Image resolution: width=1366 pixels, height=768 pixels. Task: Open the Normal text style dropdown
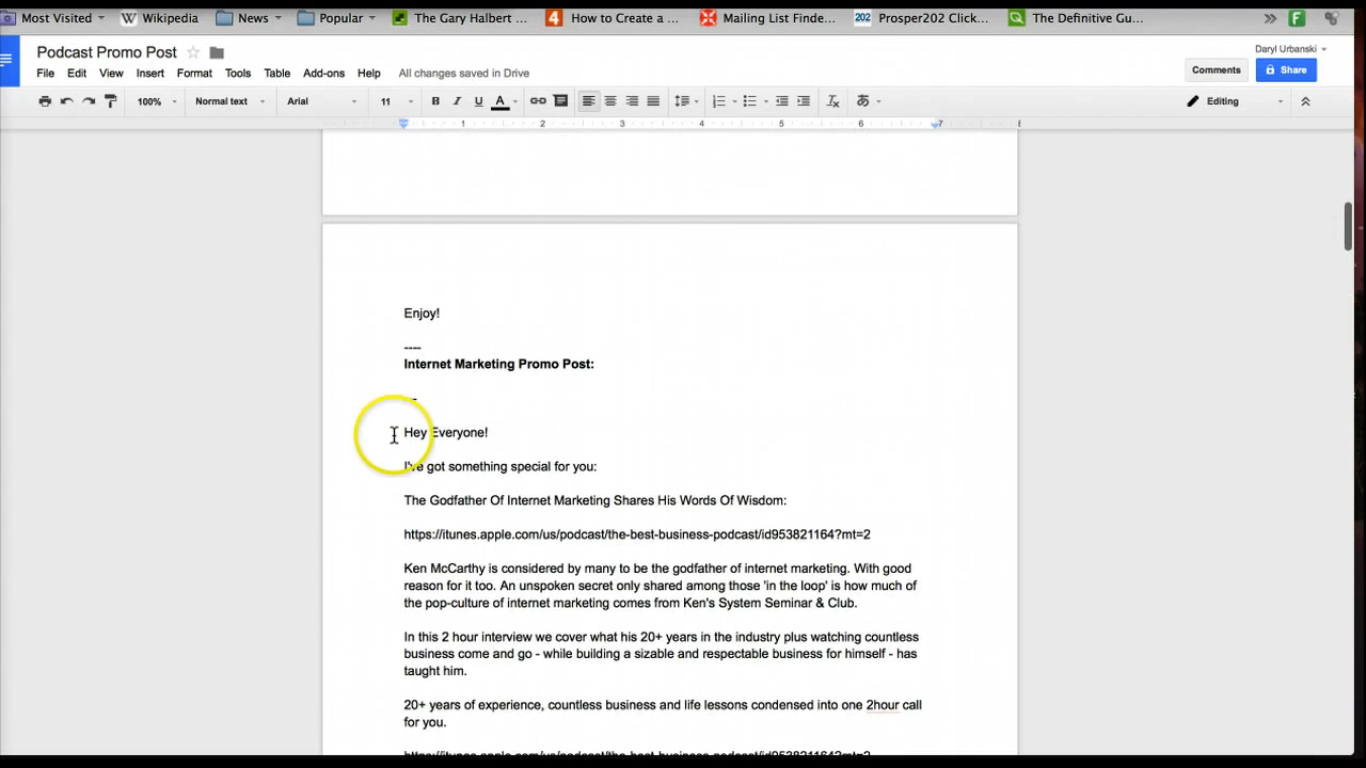(x=230, y=101)
